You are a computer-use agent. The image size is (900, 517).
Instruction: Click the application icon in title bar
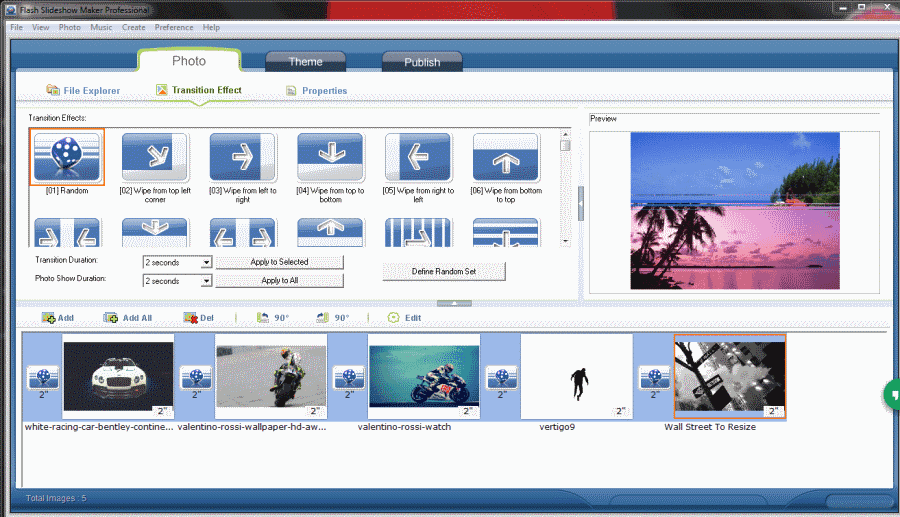11,10
